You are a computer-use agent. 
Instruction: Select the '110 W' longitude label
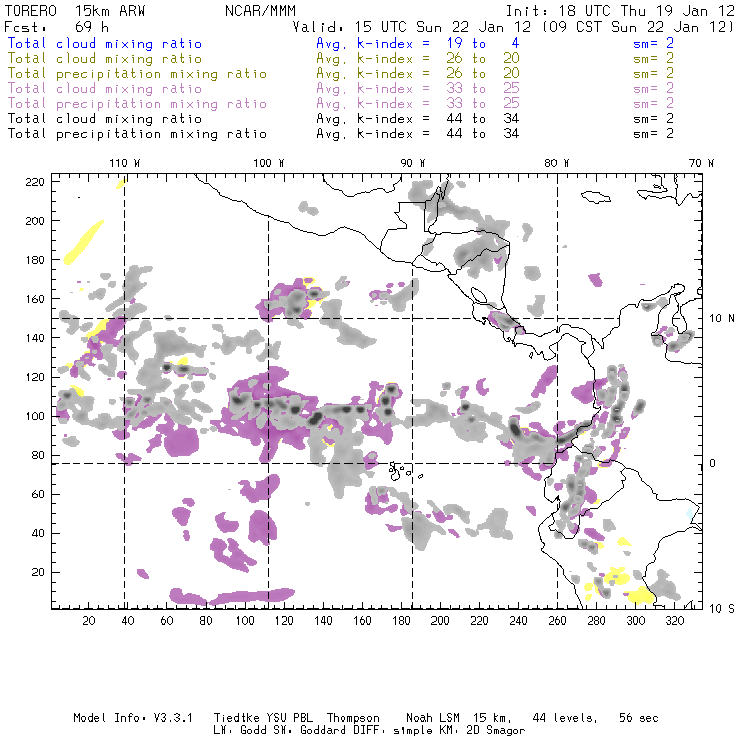point(125,163)
